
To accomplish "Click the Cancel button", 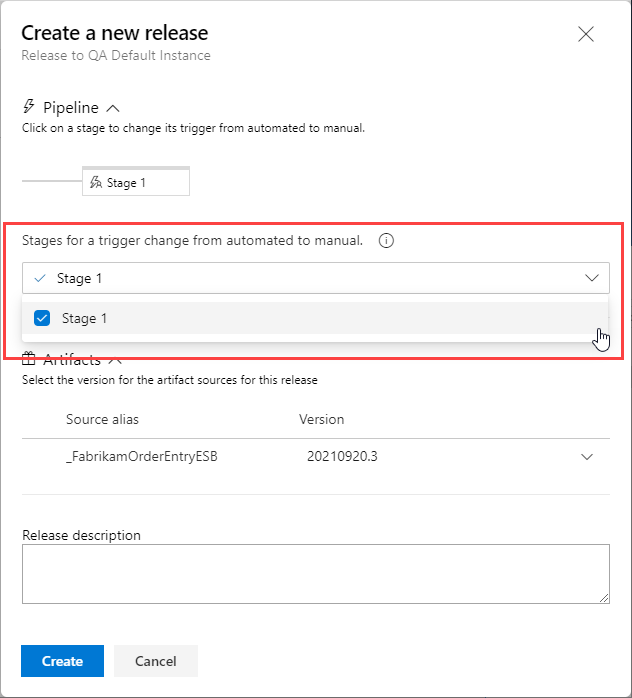I will click(x=156, y=661).
